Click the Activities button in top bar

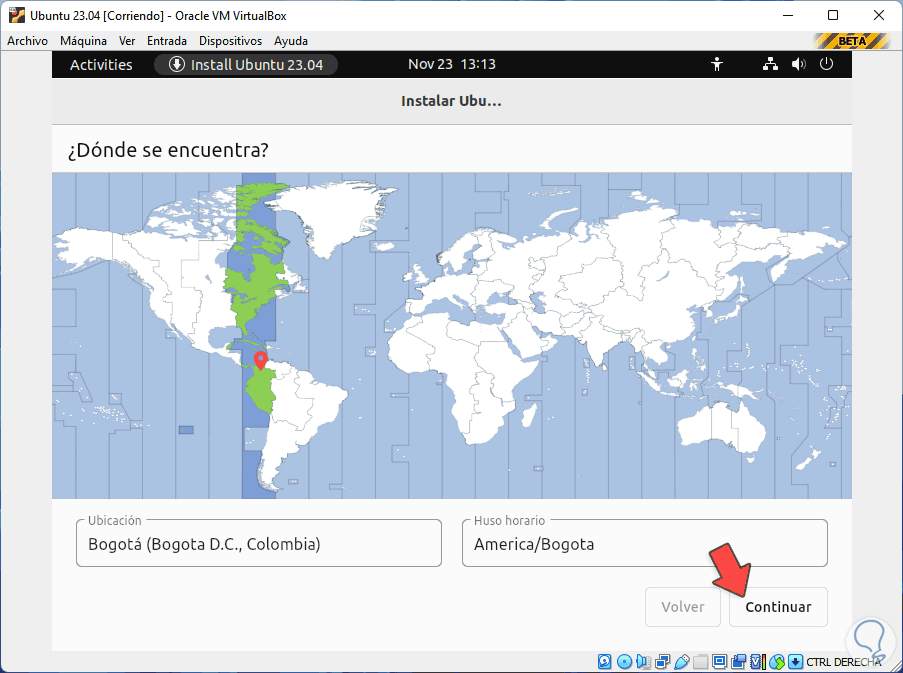[101, 64]
